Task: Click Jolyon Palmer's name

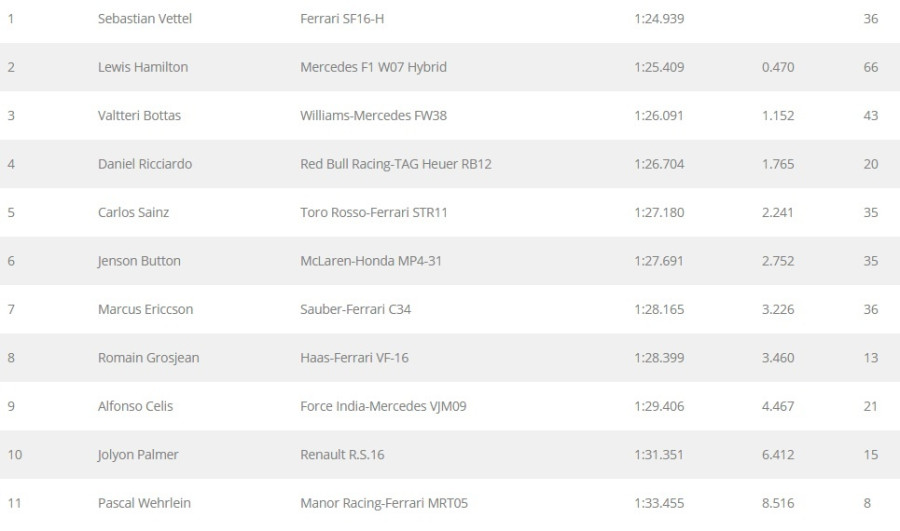Action: (138, 454)
